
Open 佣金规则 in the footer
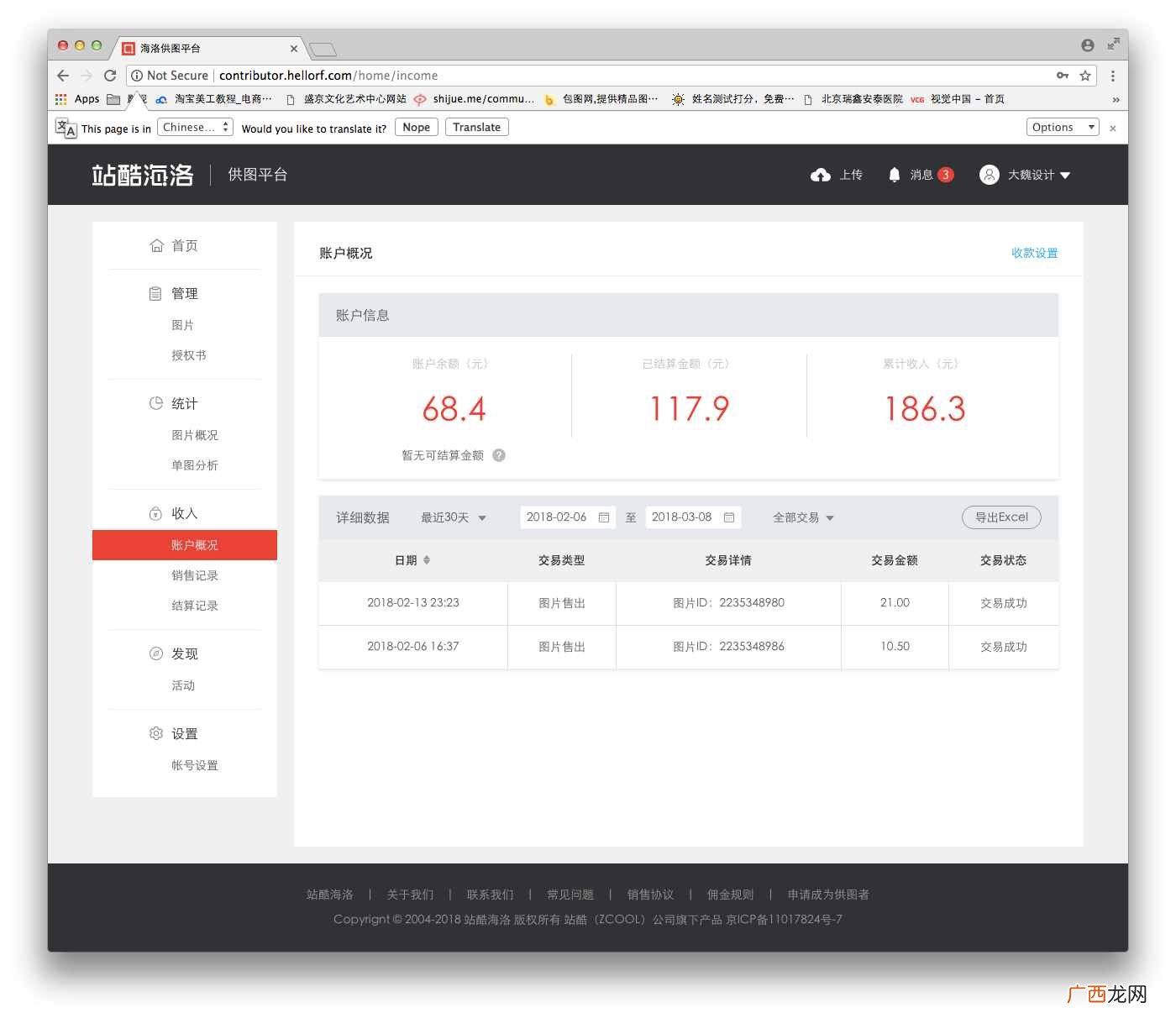coord(731,895)
